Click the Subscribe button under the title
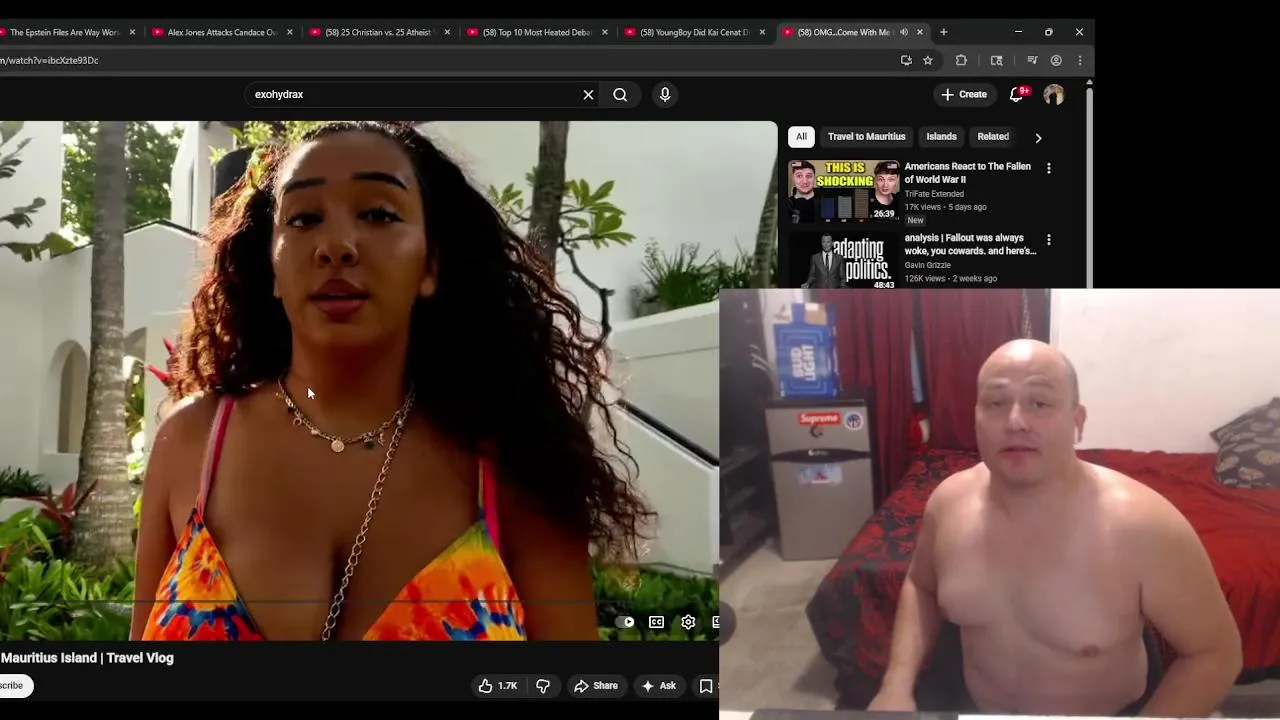1280x720 pixels. (x=14, y=686)
